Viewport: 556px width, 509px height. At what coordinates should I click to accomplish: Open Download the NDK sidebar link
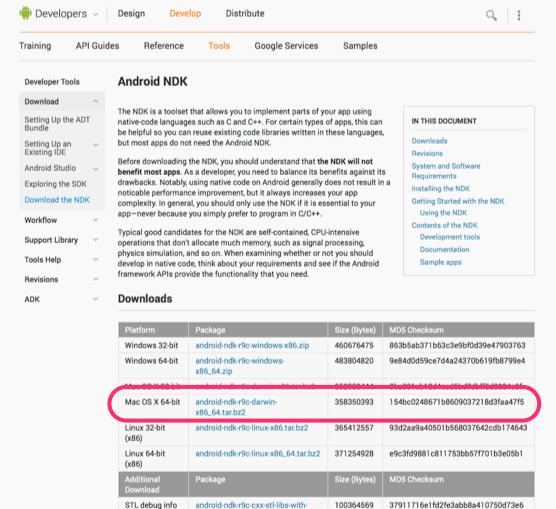(57, 200)
